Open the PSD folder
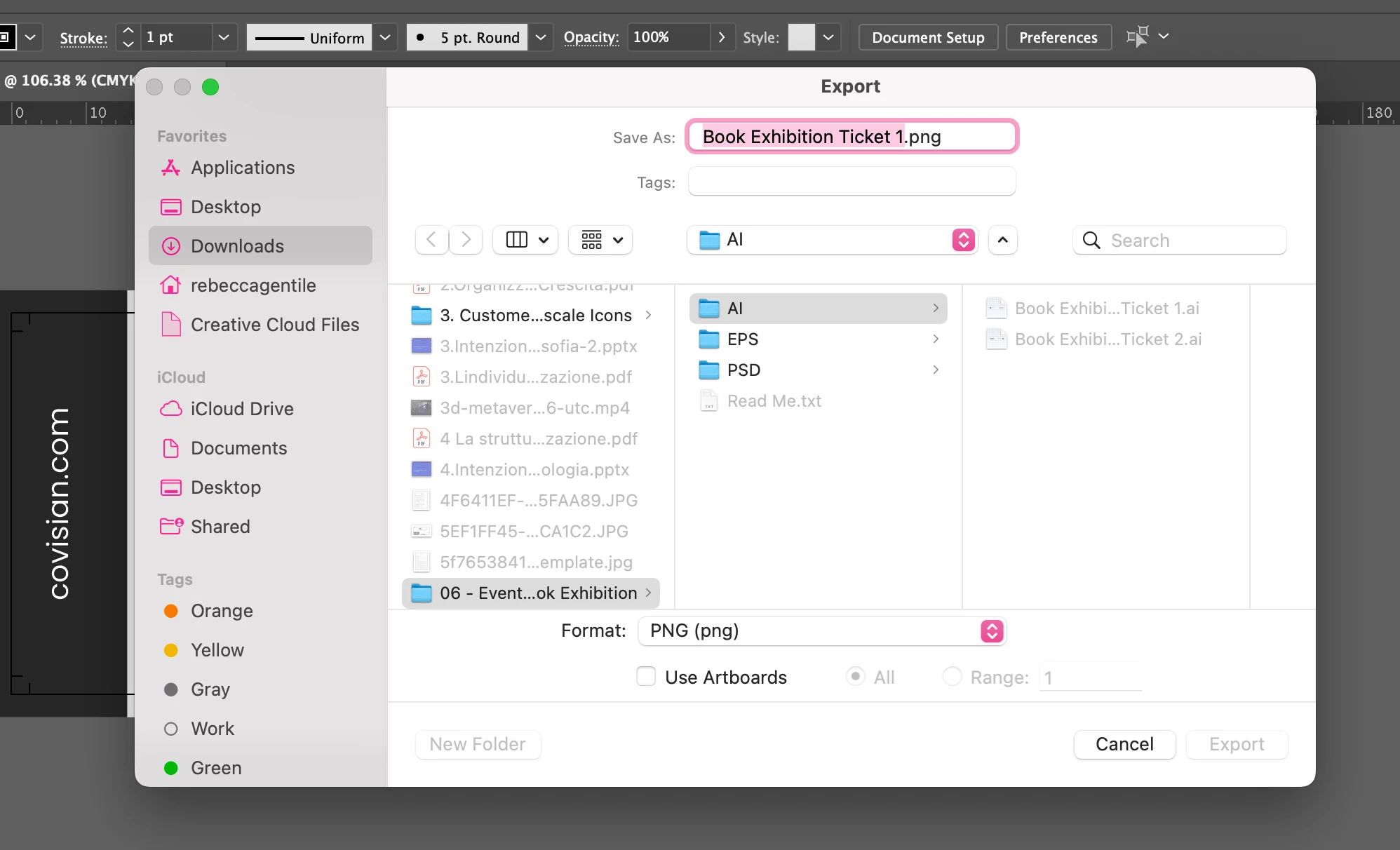 click(743, 370)
